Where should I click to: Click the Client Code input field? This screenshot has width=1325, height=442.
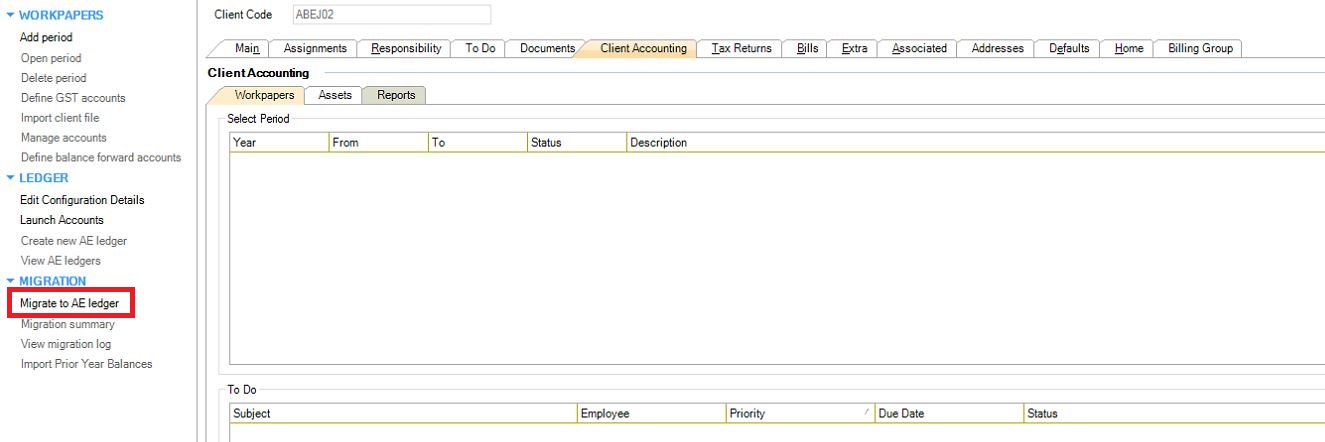tap(390, 14)
